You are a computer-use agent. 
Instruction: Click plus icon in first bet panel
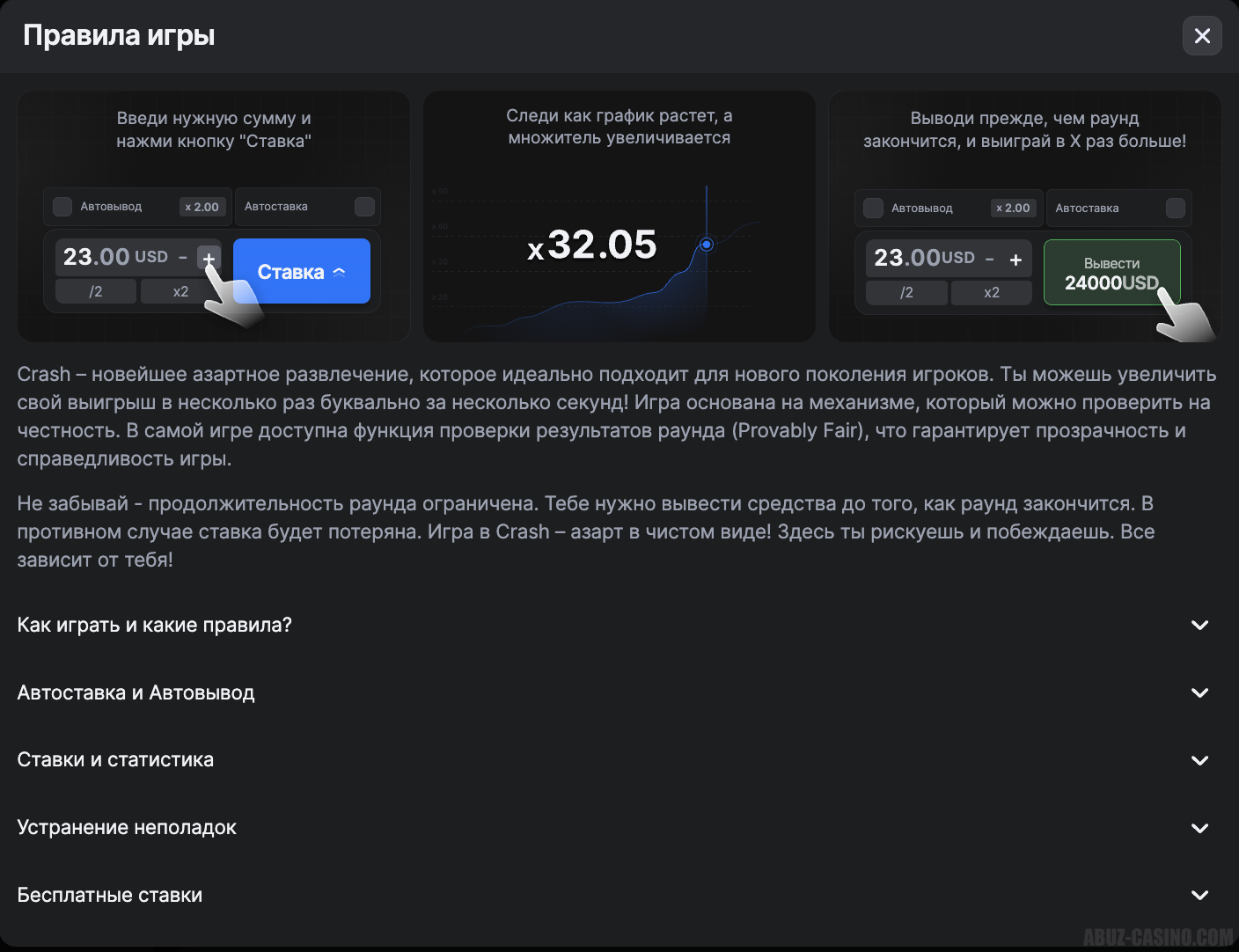209,258
